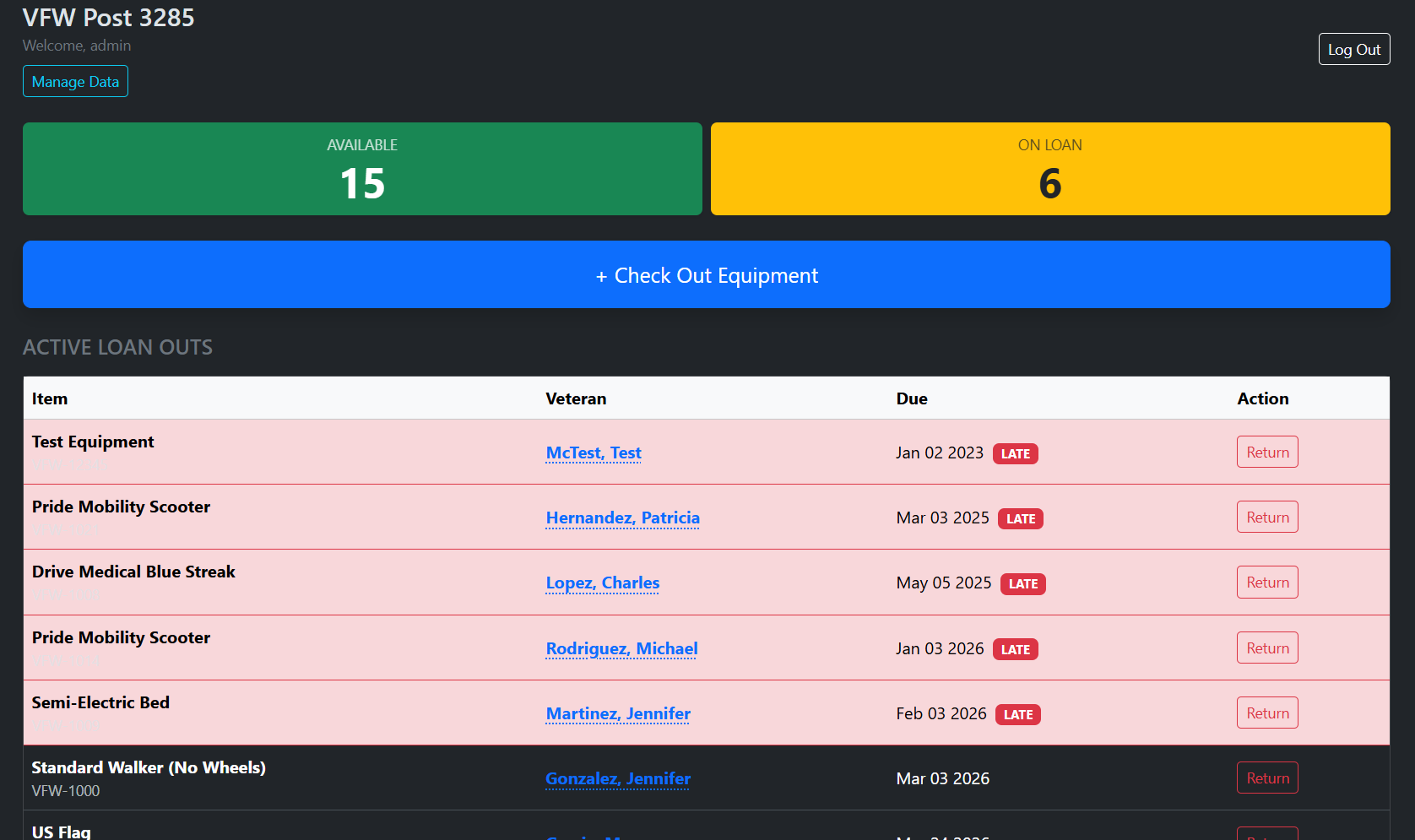Open Martinez, Jennifer veteran record

pos(617,713)
